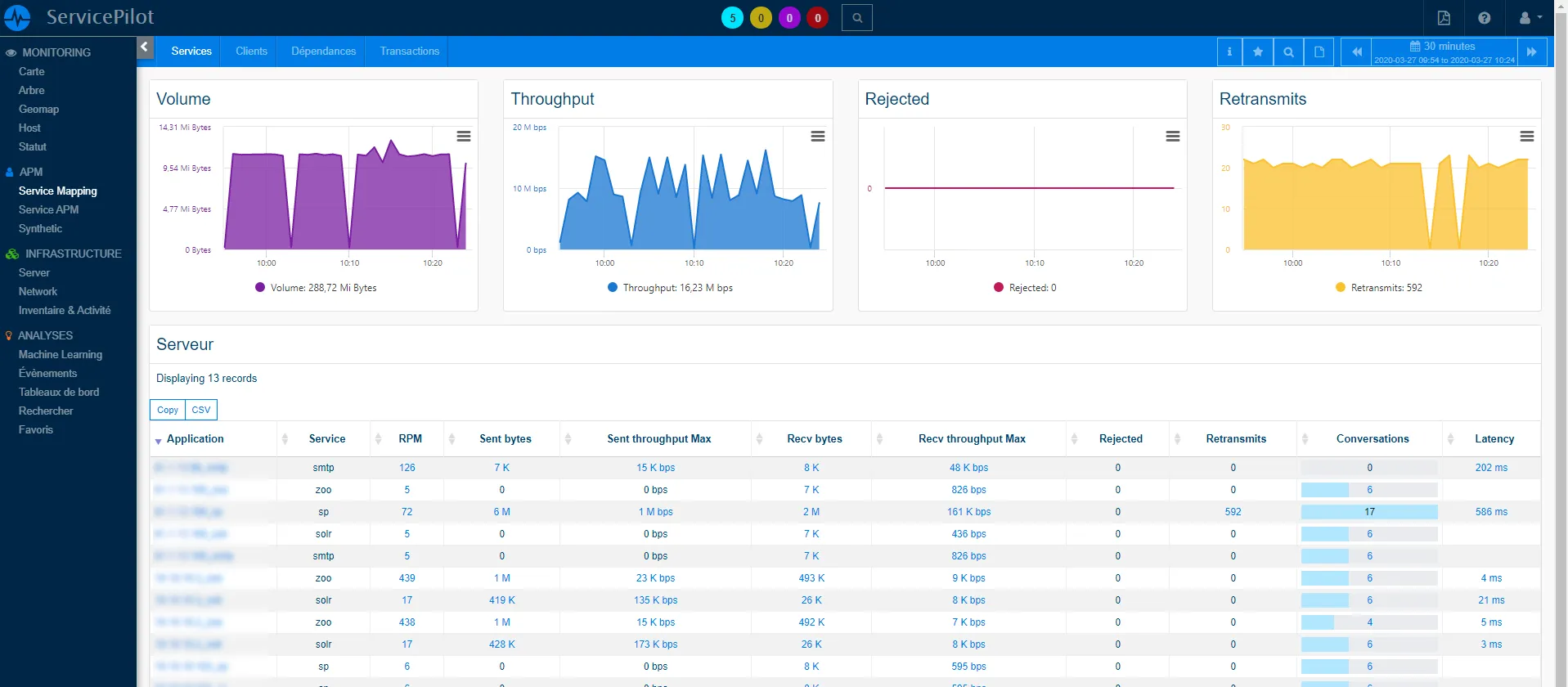
Task: Advance time period with fast-forward arrows
Action: click(1531, 52)
